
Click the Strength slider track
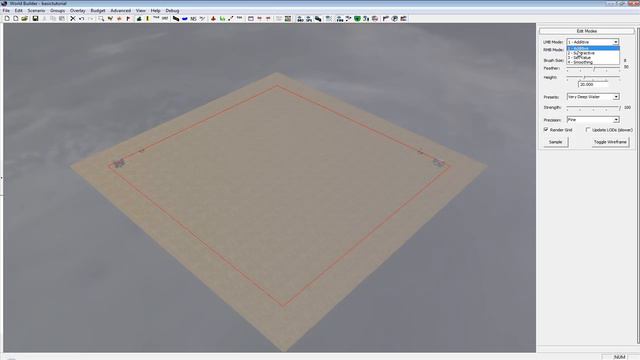[x=593, y=108]
